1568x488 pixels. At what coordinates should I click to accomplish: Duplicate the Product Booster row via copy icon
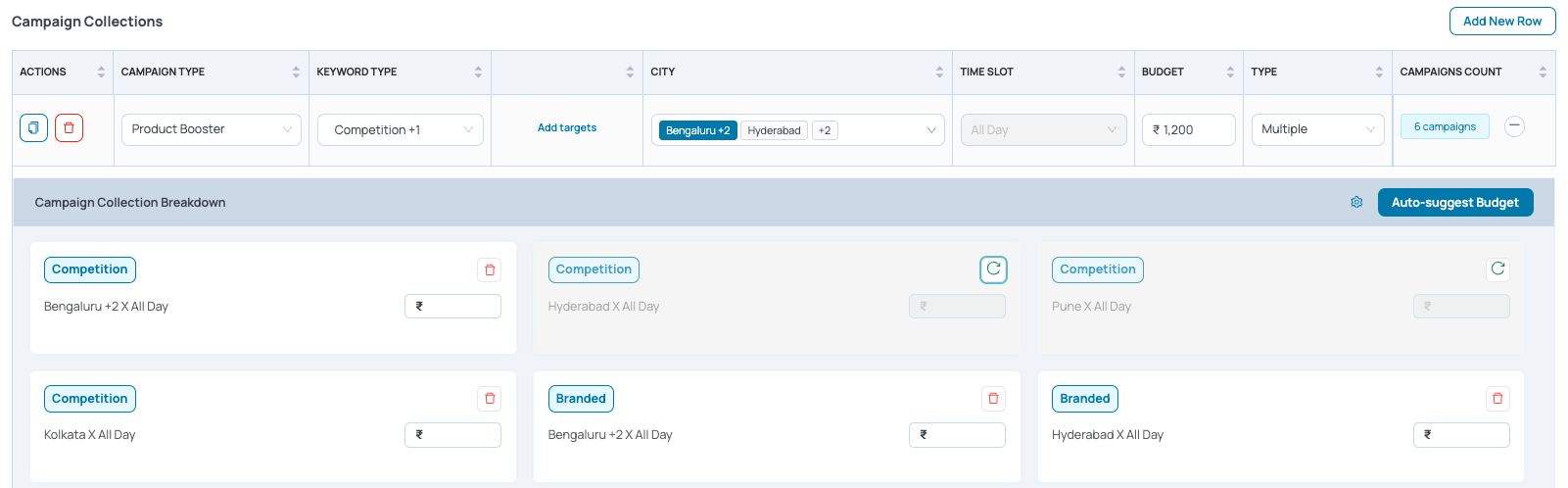click(34, 128)
